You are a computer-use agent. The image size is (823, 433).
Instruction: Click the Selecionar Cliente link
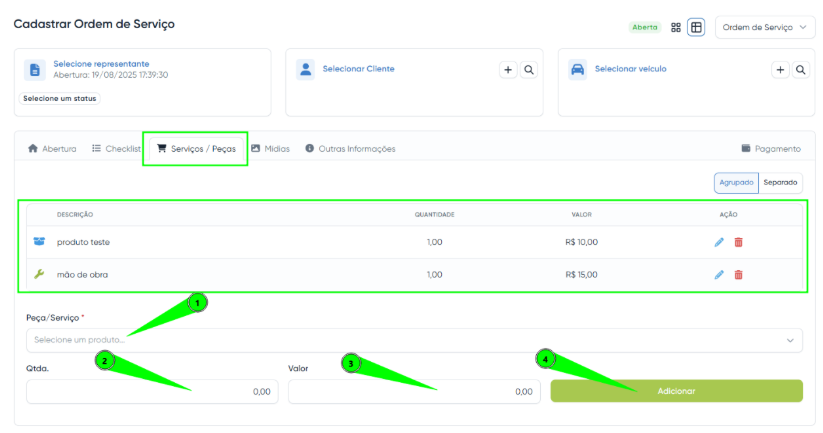358,69
